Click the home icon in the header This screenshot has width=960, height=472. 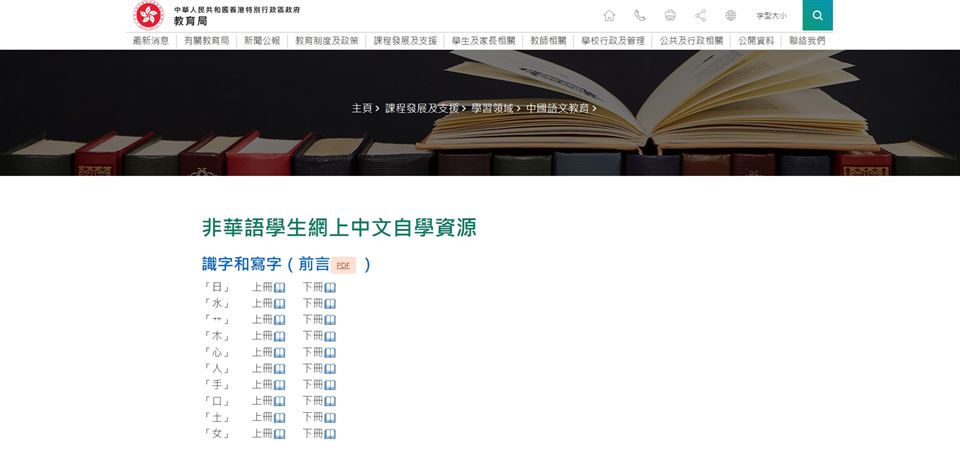(x=609, y=15)
